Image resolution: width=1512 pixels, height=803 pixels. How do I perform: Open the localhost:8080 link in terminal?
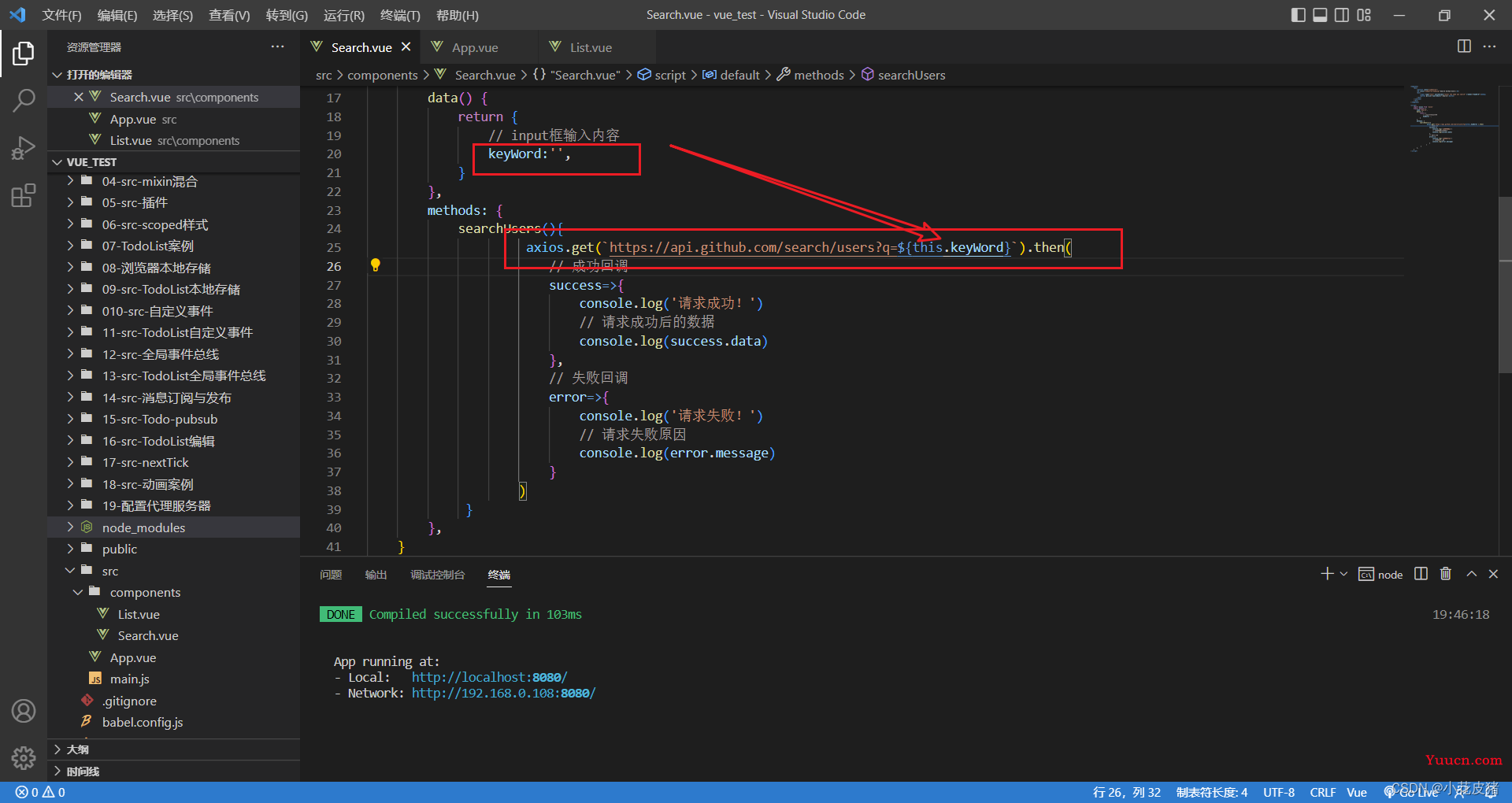pyautogui.click(x=489, y=677)
